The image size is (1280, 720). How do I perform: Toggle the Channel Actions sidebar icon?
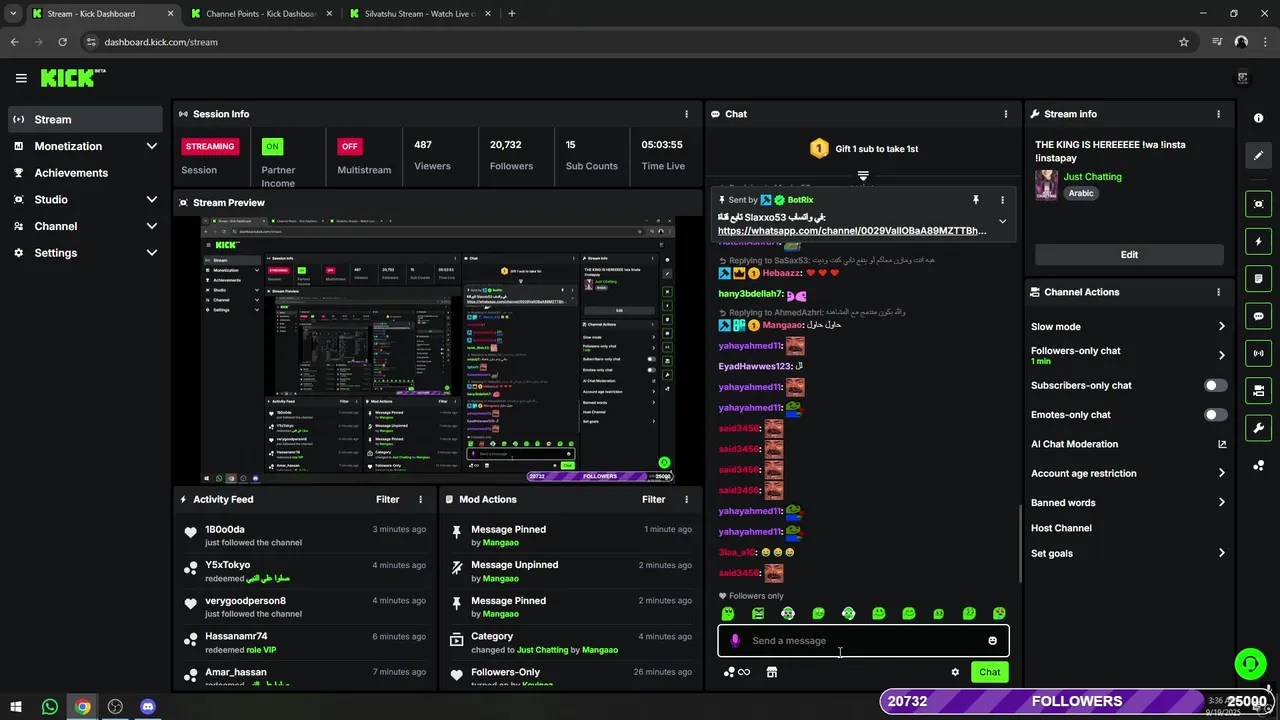click(1258, 390)
